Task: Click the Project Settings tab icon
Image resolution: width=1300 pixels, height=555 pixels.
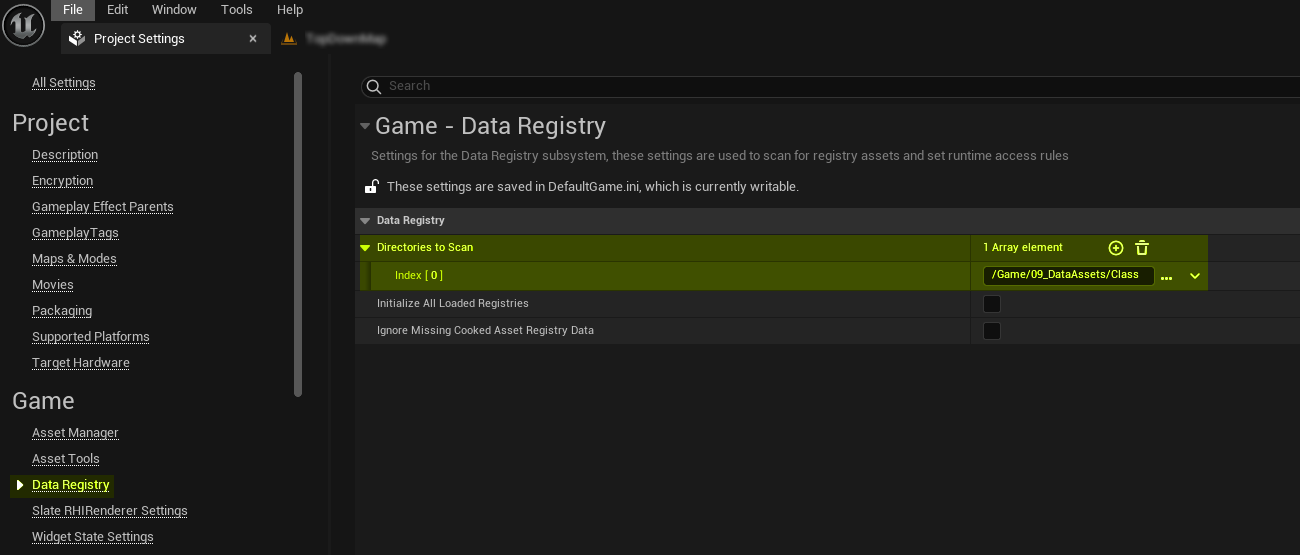Action: point(77,39)
